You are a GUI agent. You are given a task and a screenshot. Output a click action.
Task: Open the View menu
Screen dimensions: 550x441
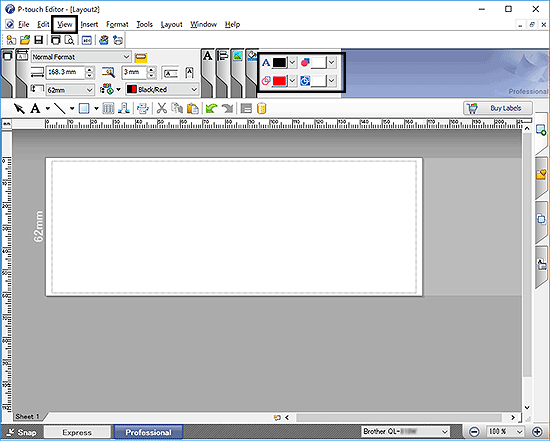tap(65, 24)
